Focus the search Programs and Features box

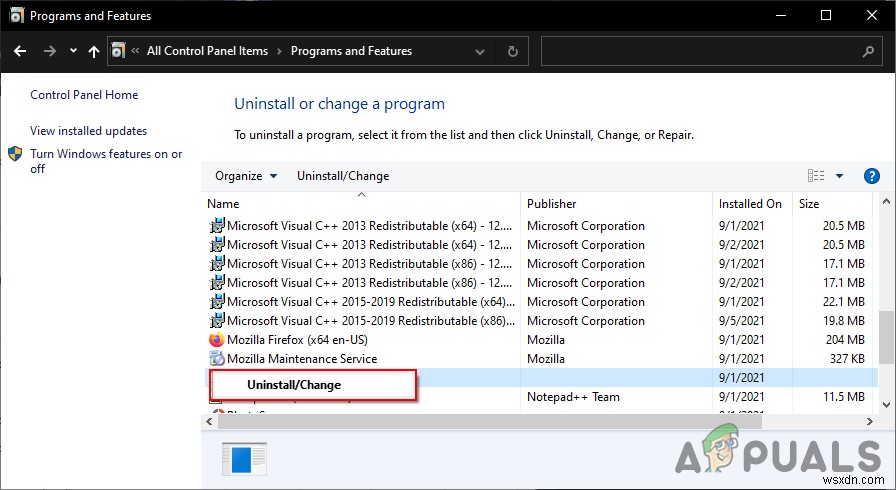tap(700, 51)
